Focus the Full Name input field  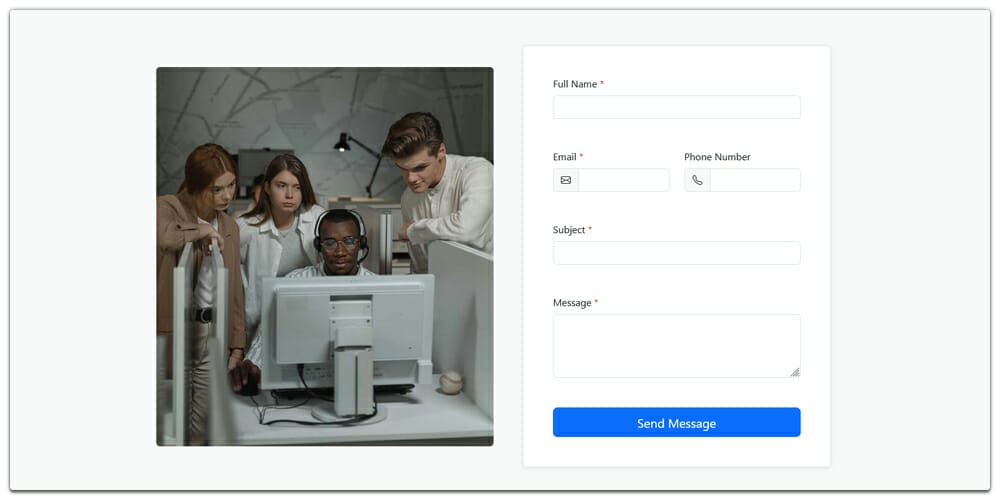[677, 107]
